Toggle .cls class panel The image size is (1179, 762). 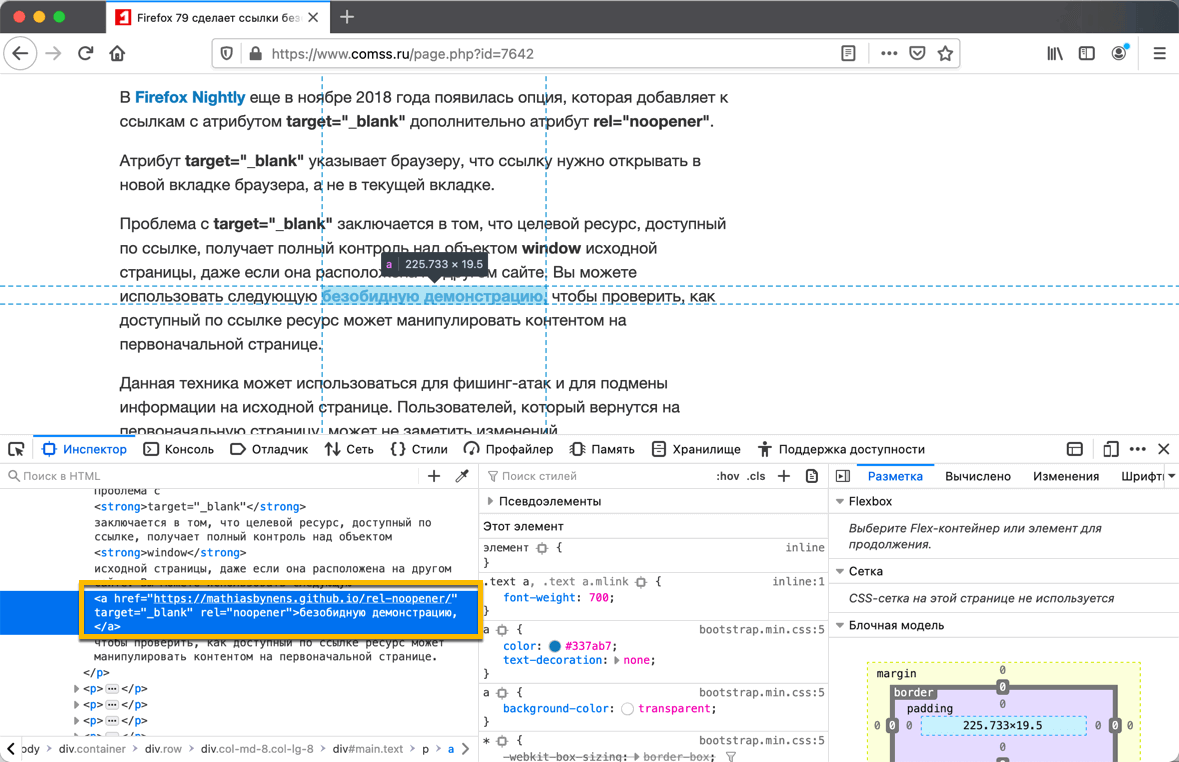coord(756,476)
